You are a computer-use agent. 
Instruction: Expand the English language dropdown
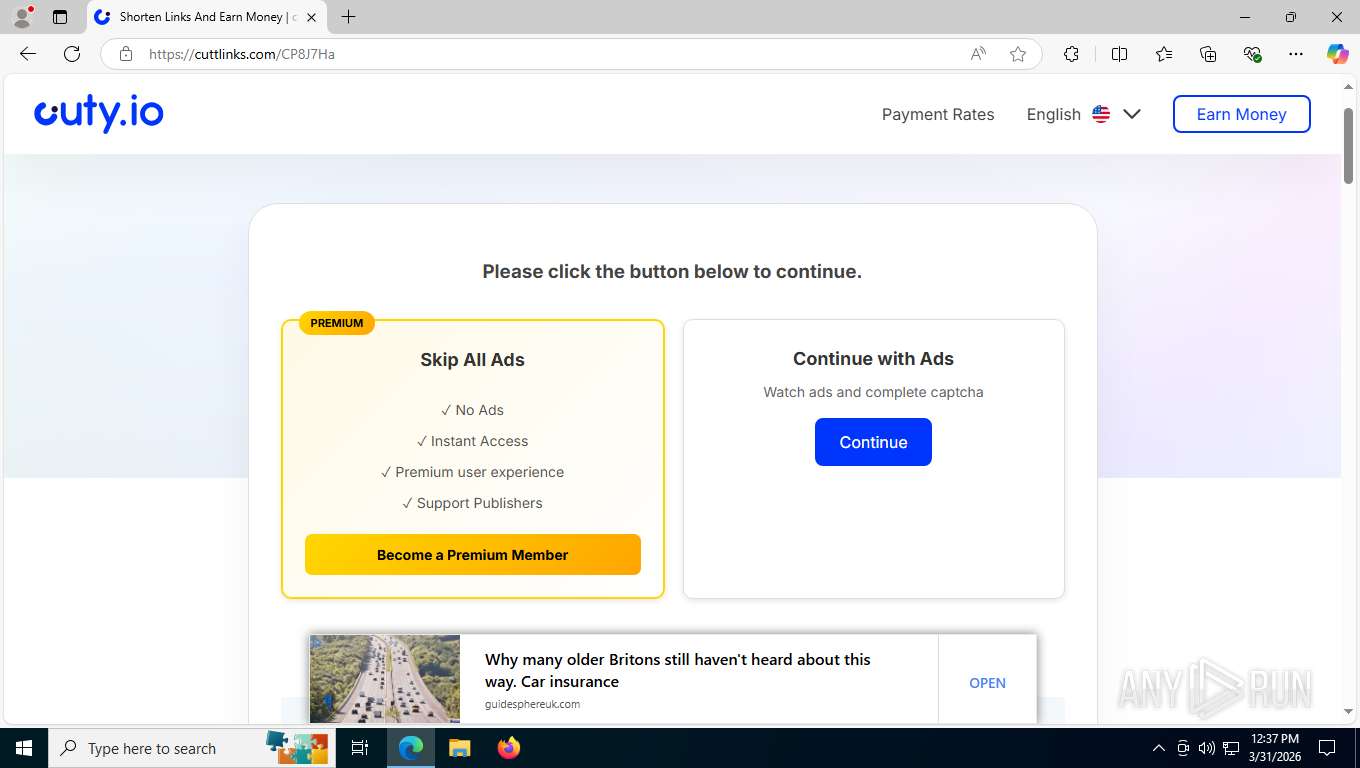[x=1084, y=114]
